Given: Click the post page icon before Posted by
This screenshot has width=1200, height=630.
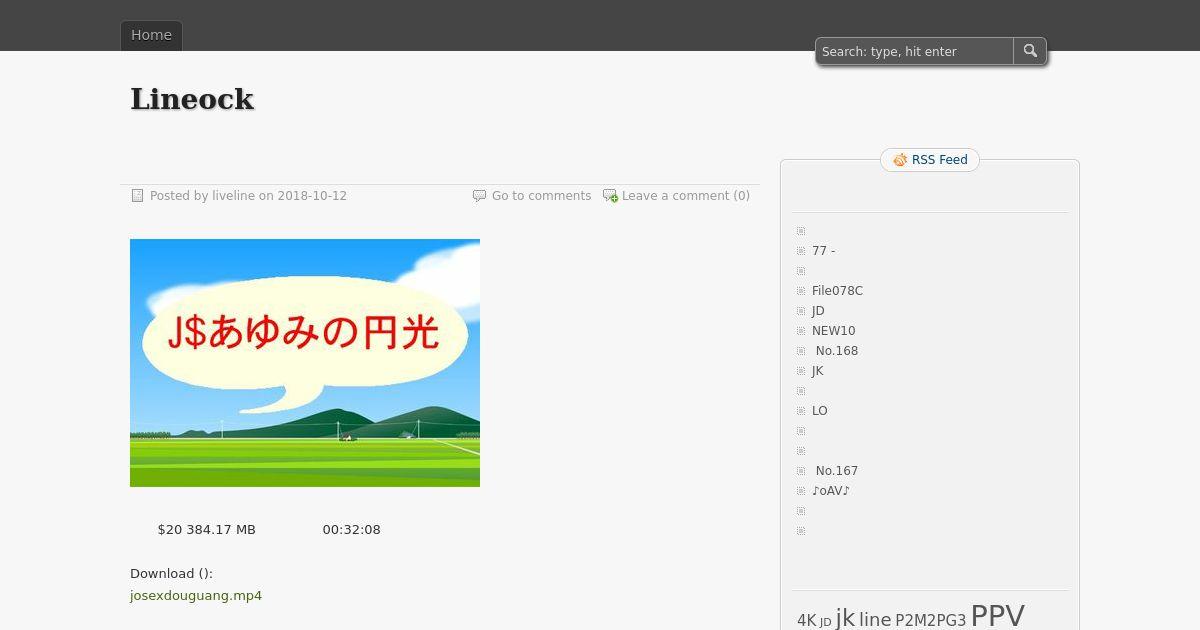Looking at the screenshot, I should coord(138,196).
